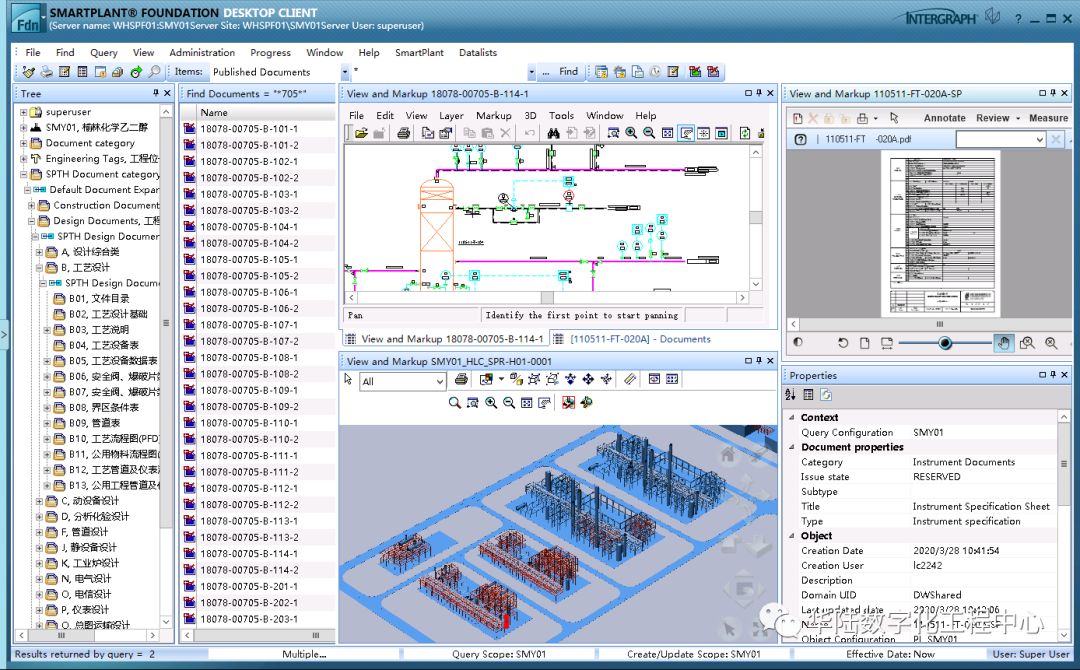Image resolution: width=1080 pixels, height=670 pixels.
Task: Open the 'All' filter dropdown in 3D viewer
Action: [x=439, y=381]
